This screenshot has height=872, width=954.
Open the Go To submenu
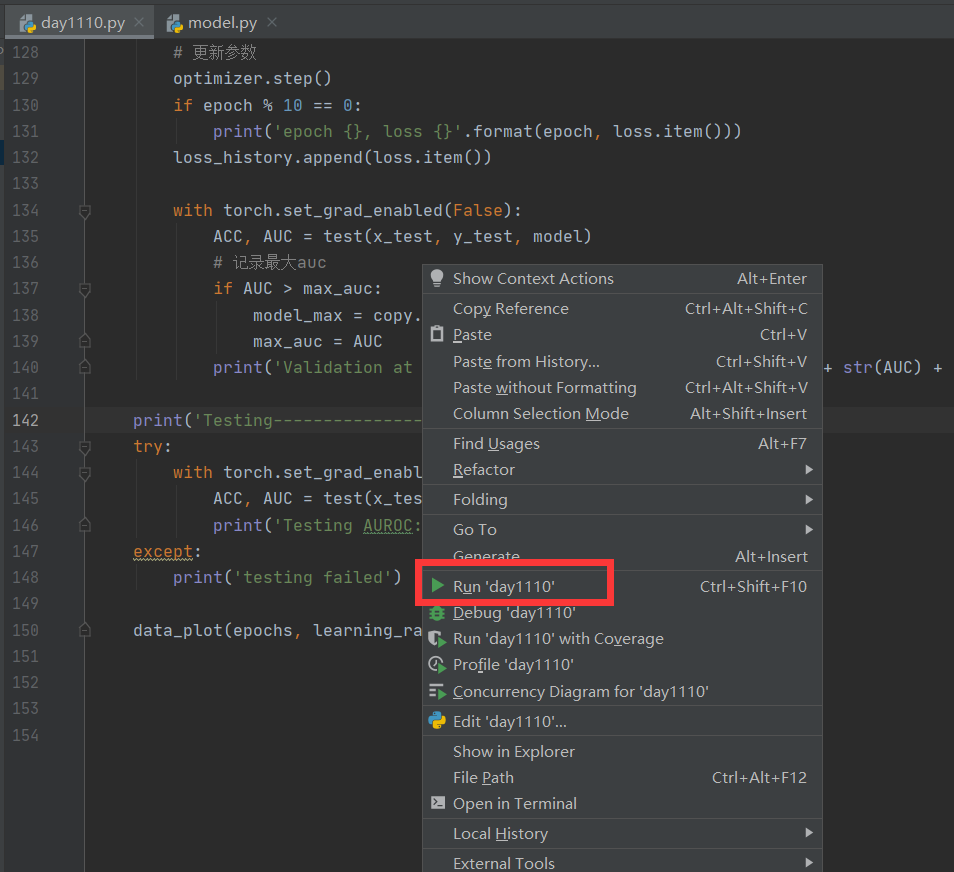point(622,529)
